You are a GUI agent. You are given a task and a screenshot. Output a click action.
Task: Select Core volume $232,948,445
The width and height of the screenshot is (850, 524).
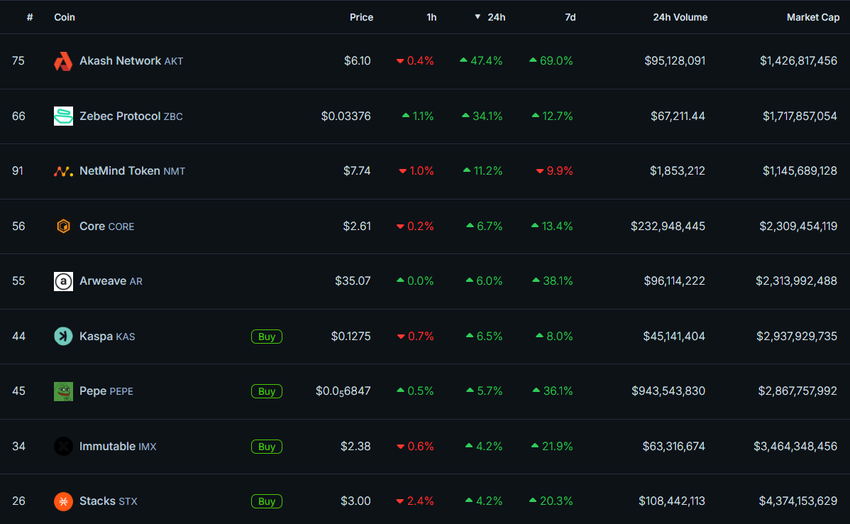pos(668,226)
